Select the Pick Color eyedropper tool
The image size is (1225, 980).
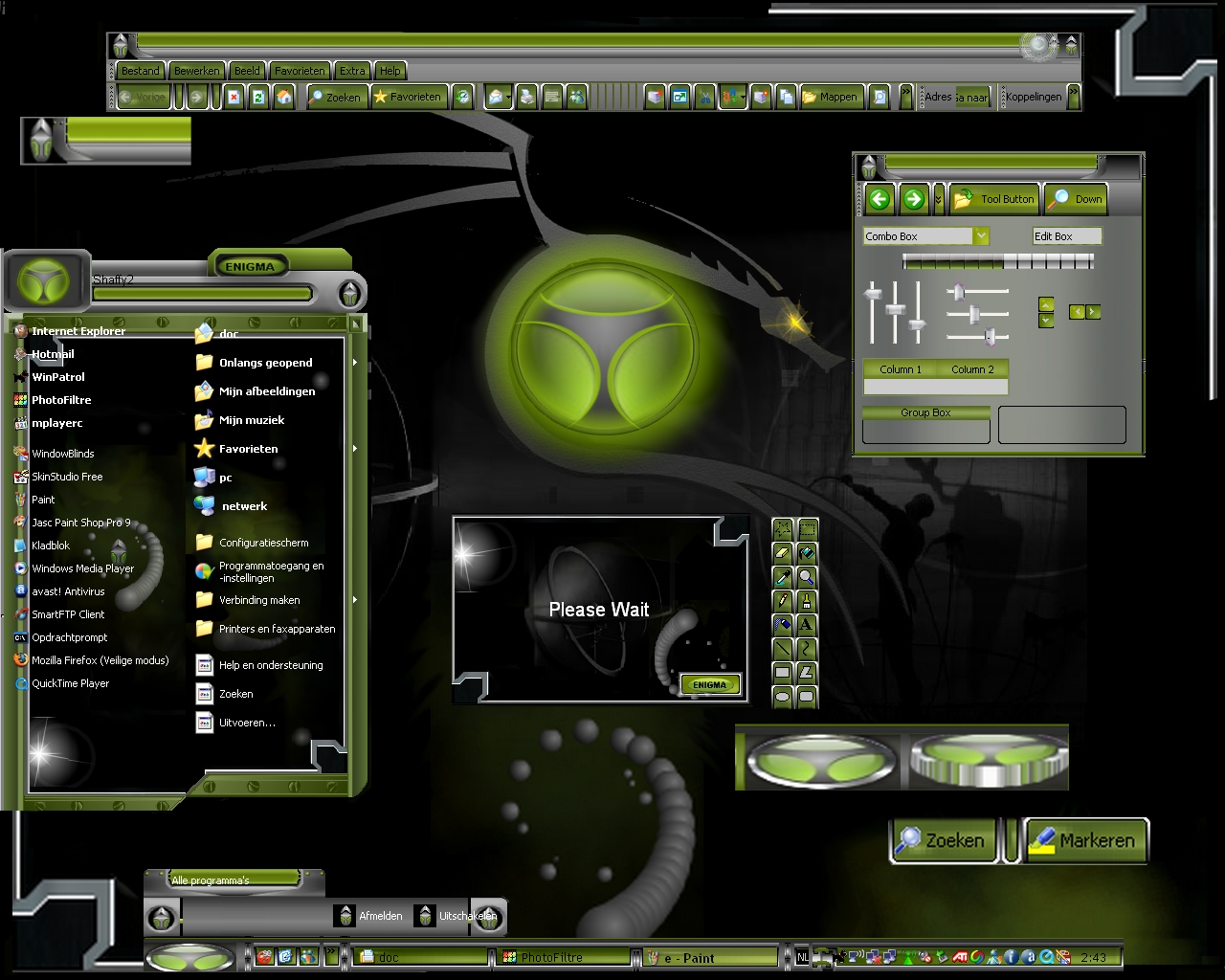coord(783,577)
